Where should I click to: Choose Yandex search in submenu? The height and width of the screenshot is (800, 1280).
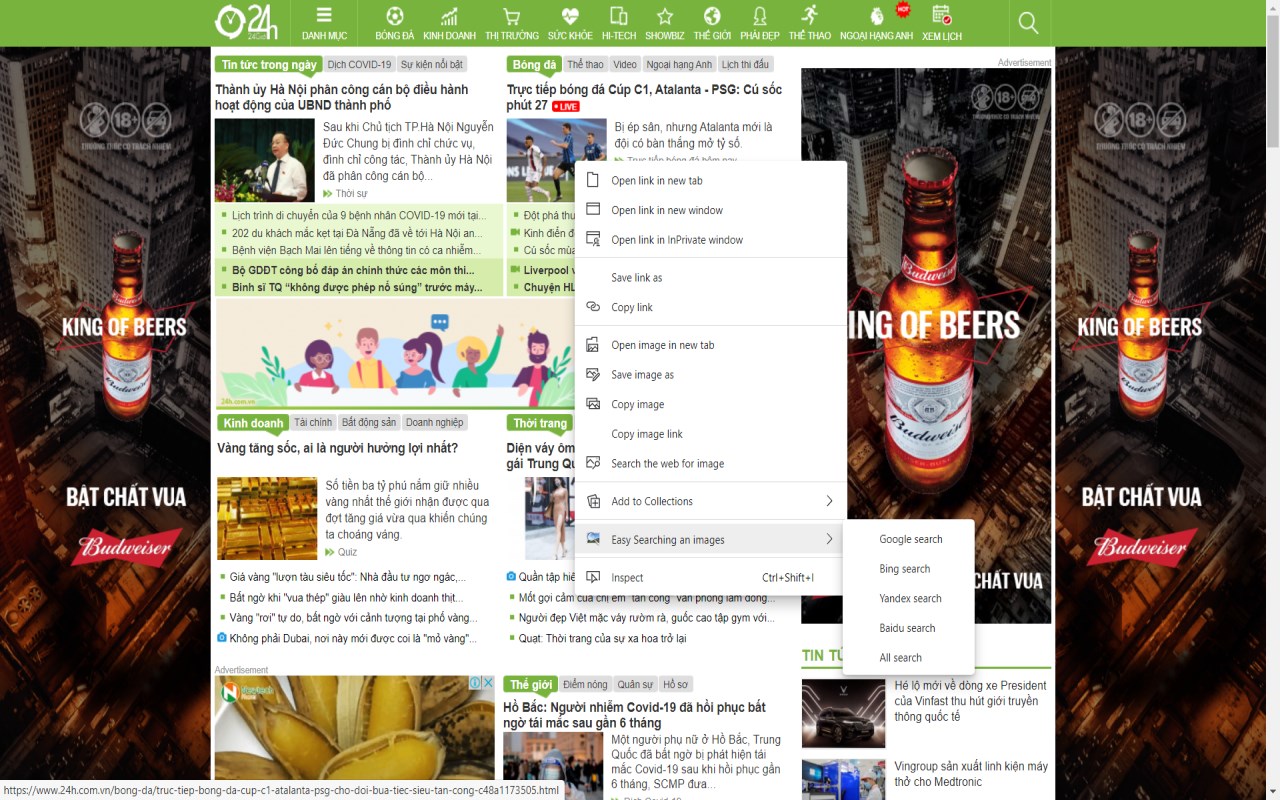909,598
